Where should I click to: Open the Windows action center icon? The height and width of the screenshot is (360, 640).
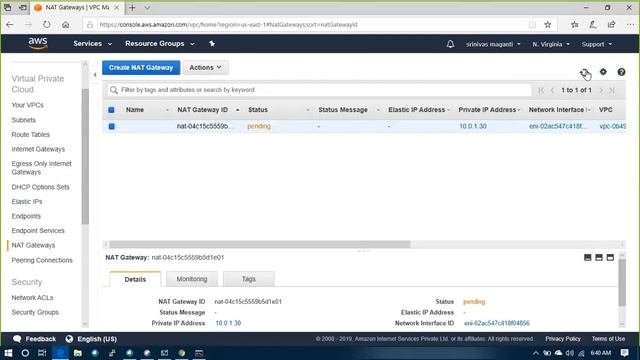coord(624,353)
